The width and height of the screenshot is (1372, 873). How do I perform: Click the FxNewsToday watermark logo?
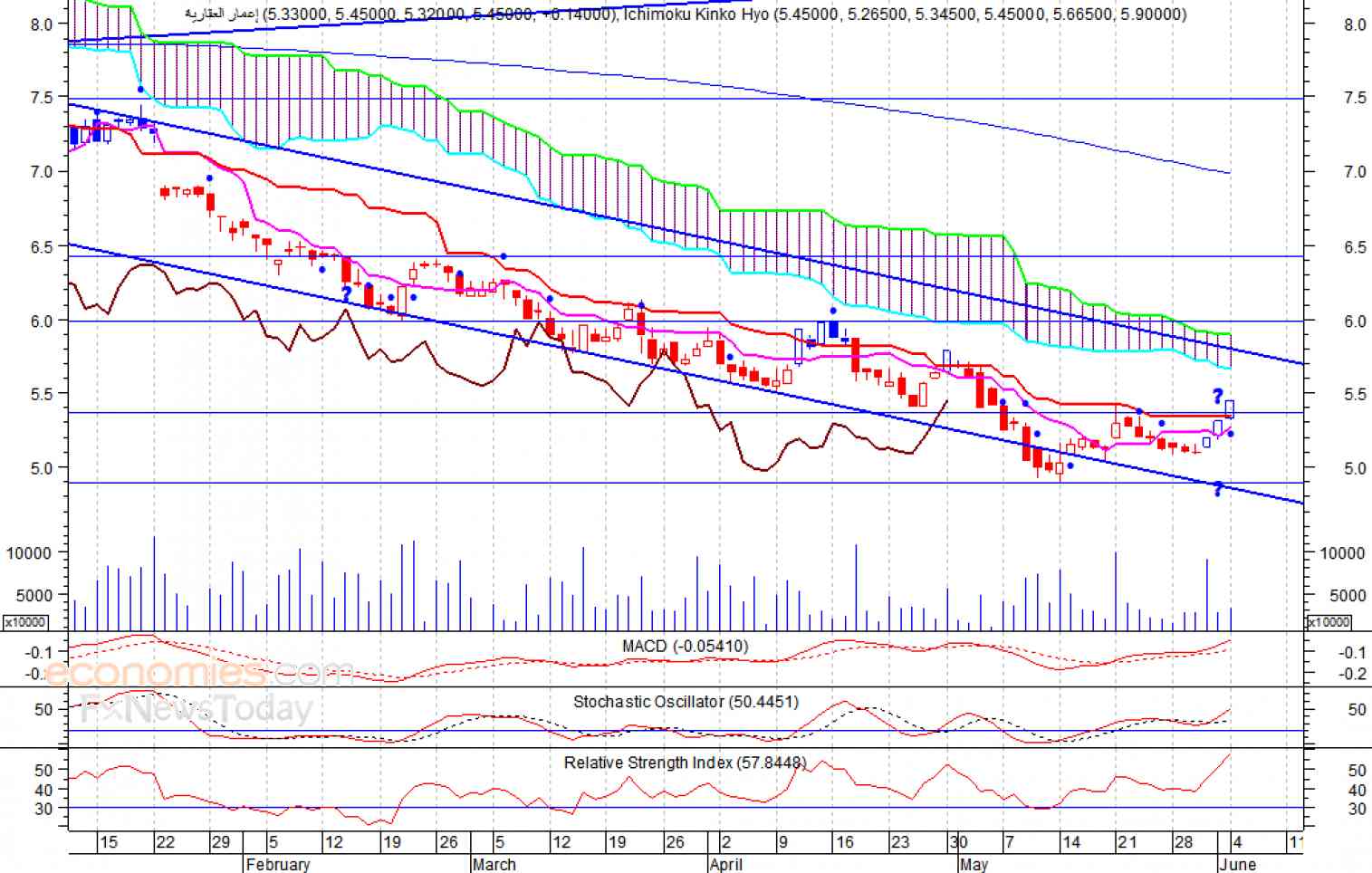[x=197, y=709]
